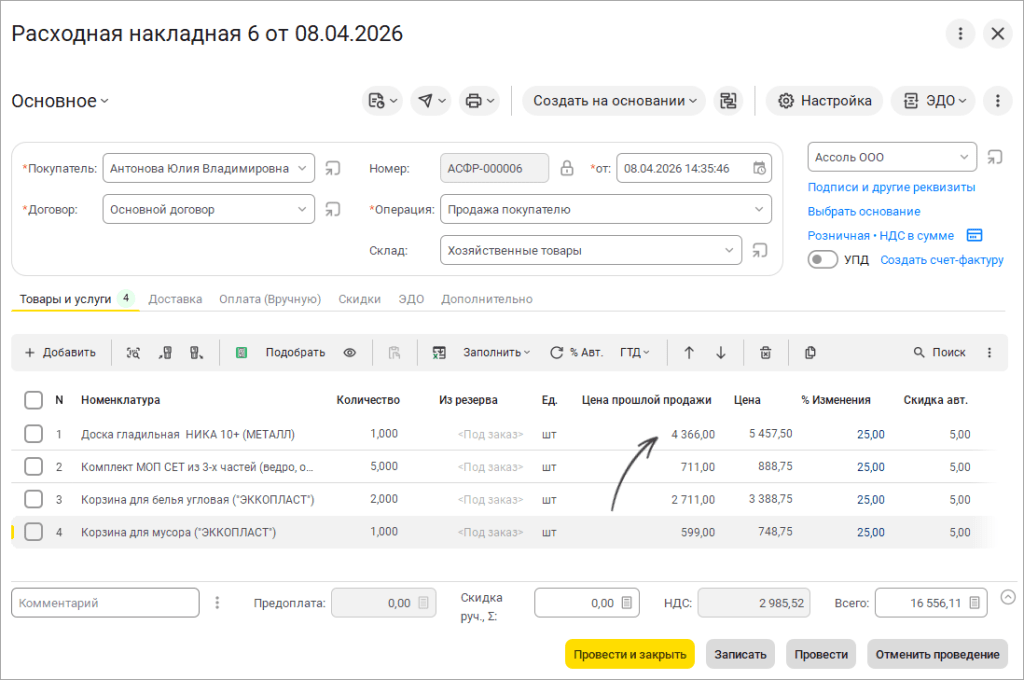Click the green Excel-style selection icon

[241, 353]
